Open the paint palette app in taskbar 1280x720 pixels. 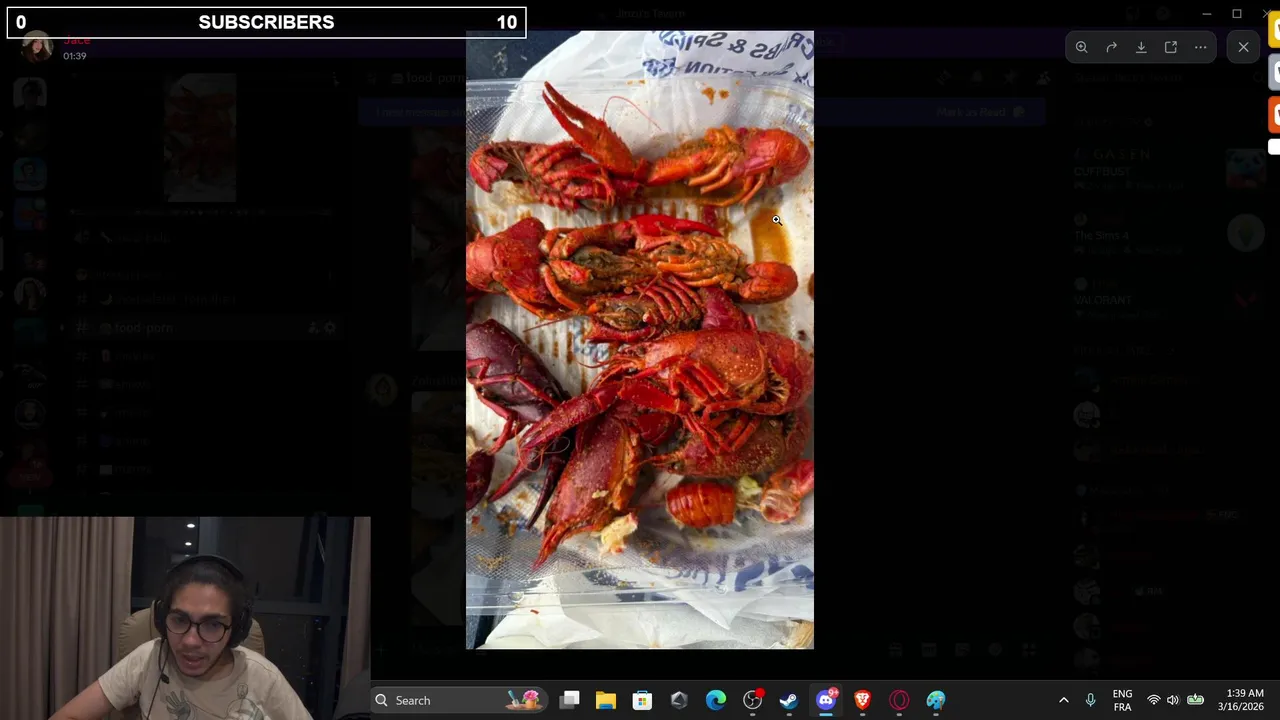point(936,700)
